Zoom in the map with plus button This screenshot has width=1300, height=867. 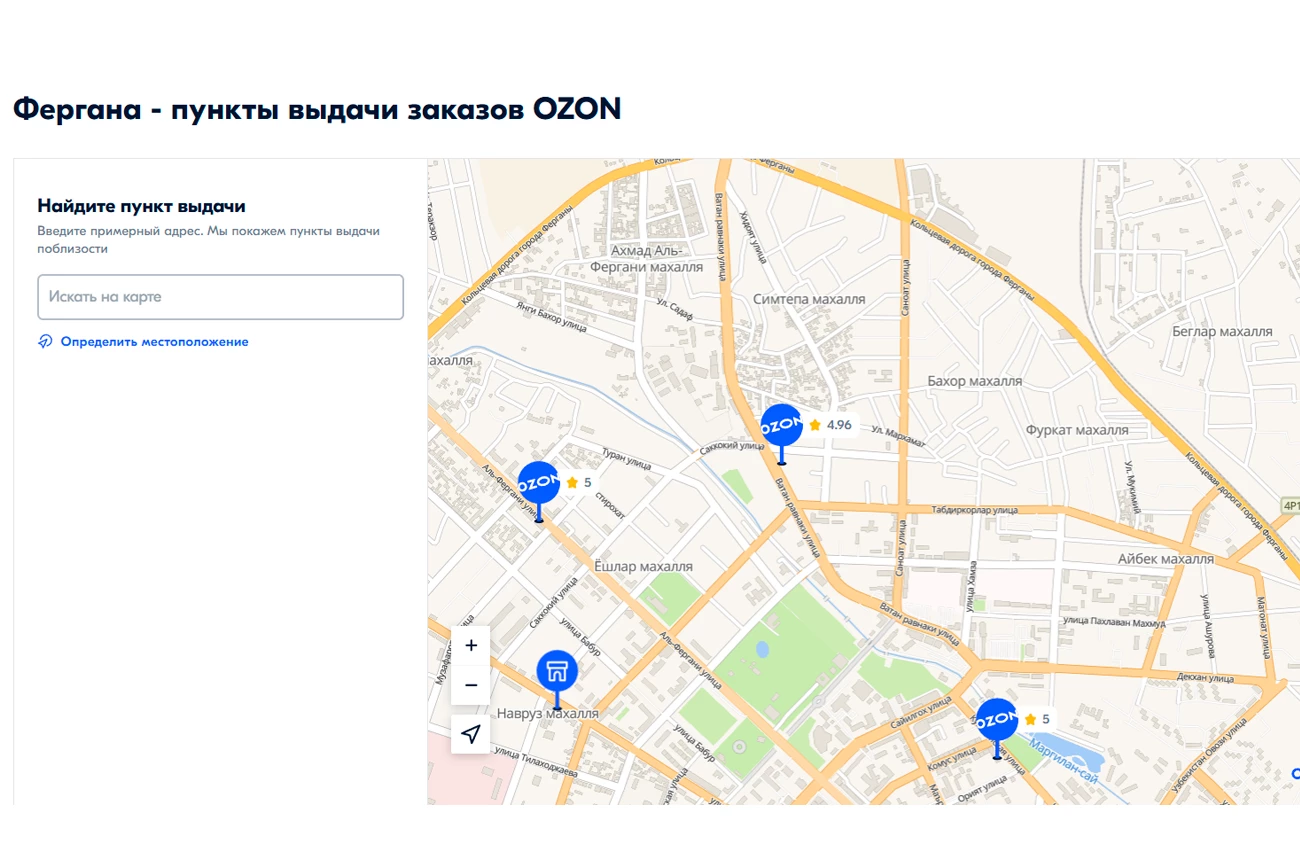pyautogui.click(x=471, y=646)
